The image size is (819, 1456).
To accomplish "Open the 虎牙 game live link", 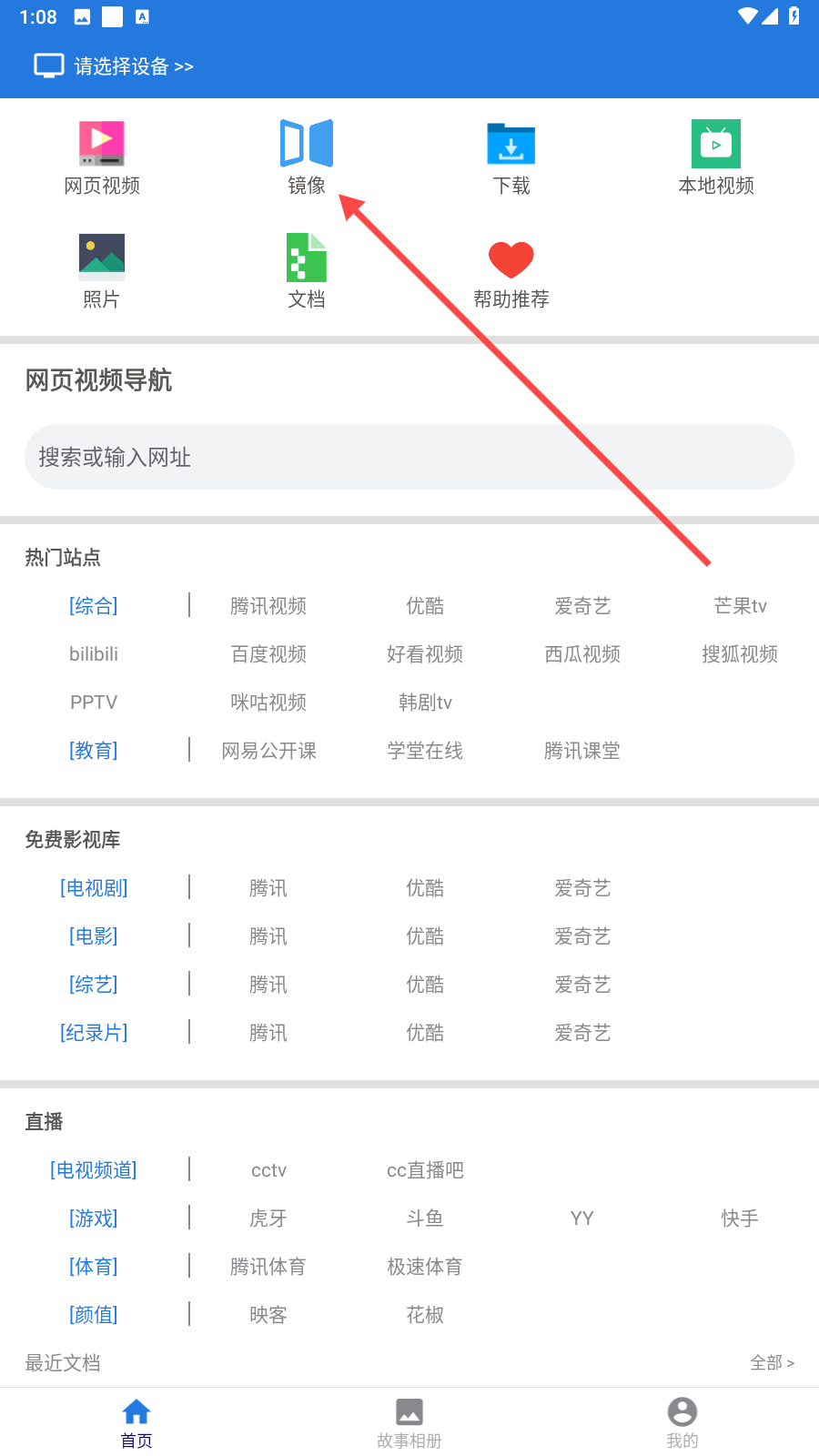I will pyautogui.click(x=268, y=1218).
